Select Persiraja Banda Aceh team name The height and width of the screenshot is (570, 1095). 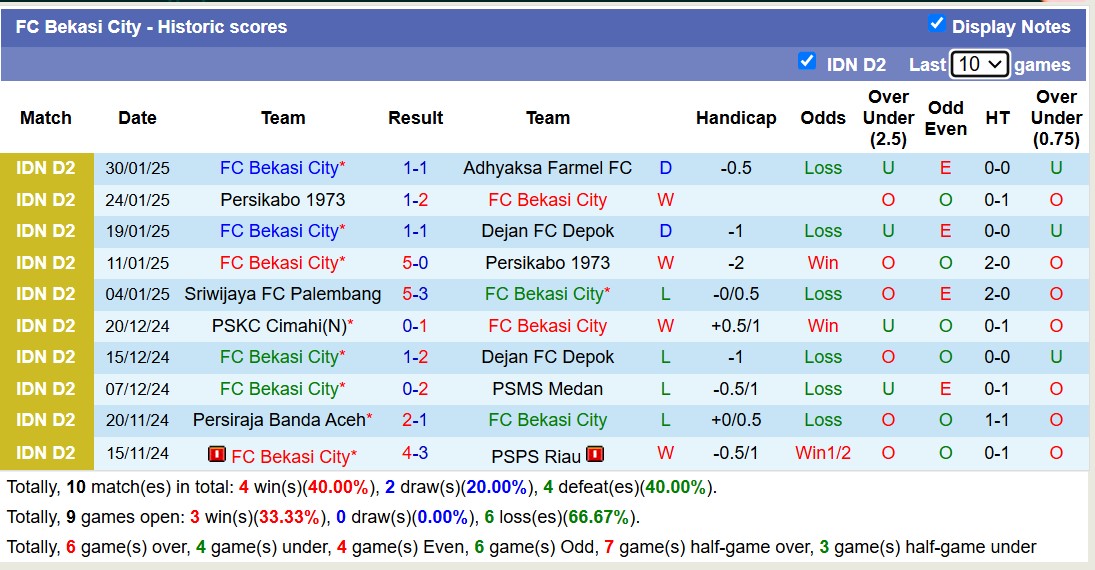click(278, 420)
